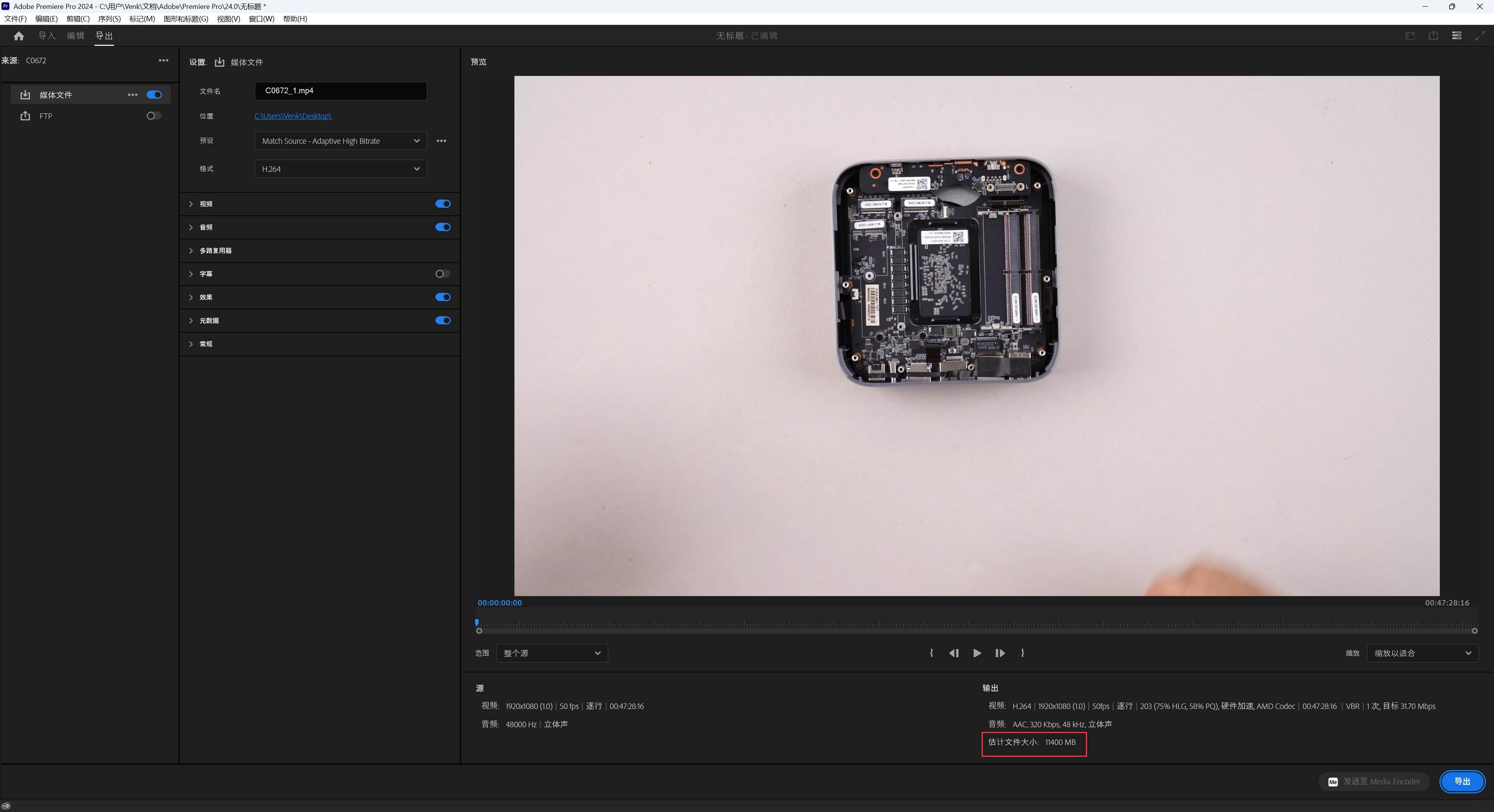Set out point bracket icon
The image size is (1494, 812).
[1022, 653]
